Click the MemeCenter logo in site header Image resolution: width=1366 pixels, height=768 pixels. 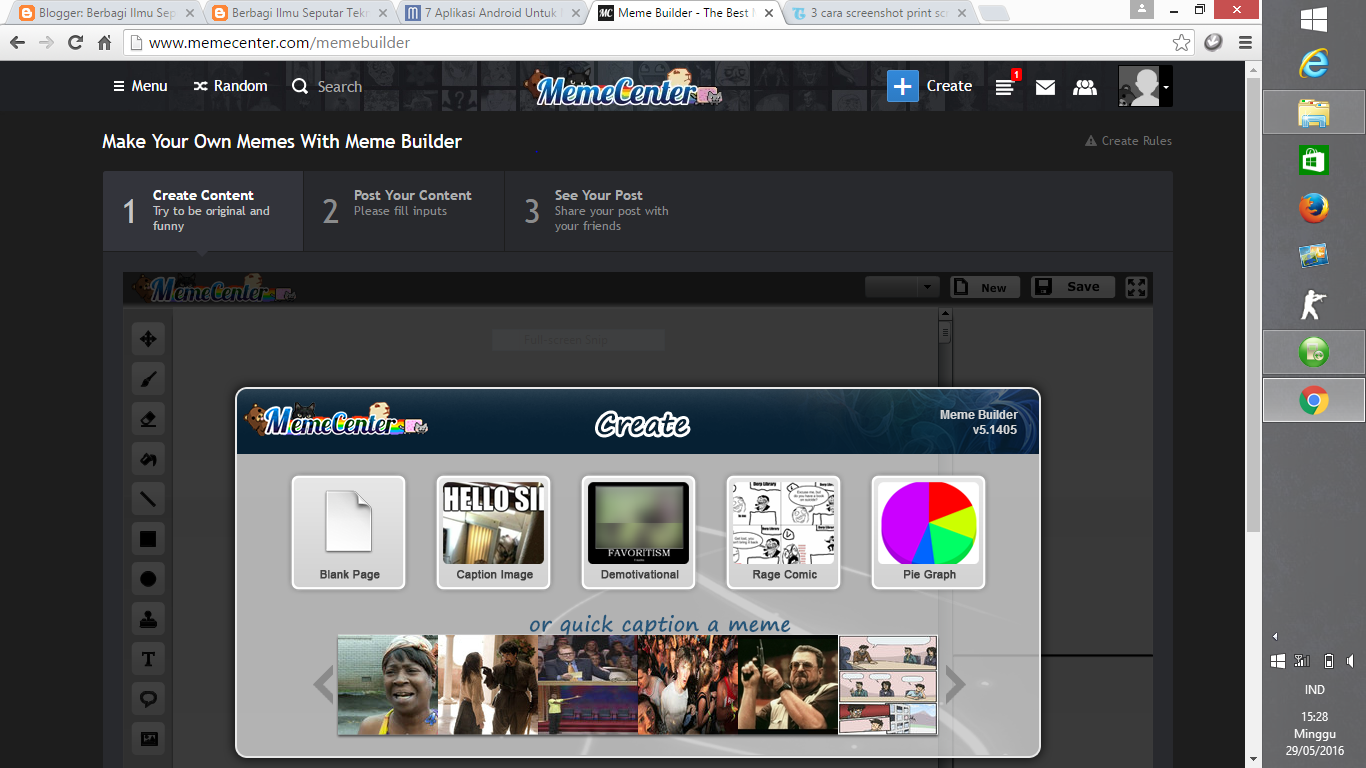(625, 89)
